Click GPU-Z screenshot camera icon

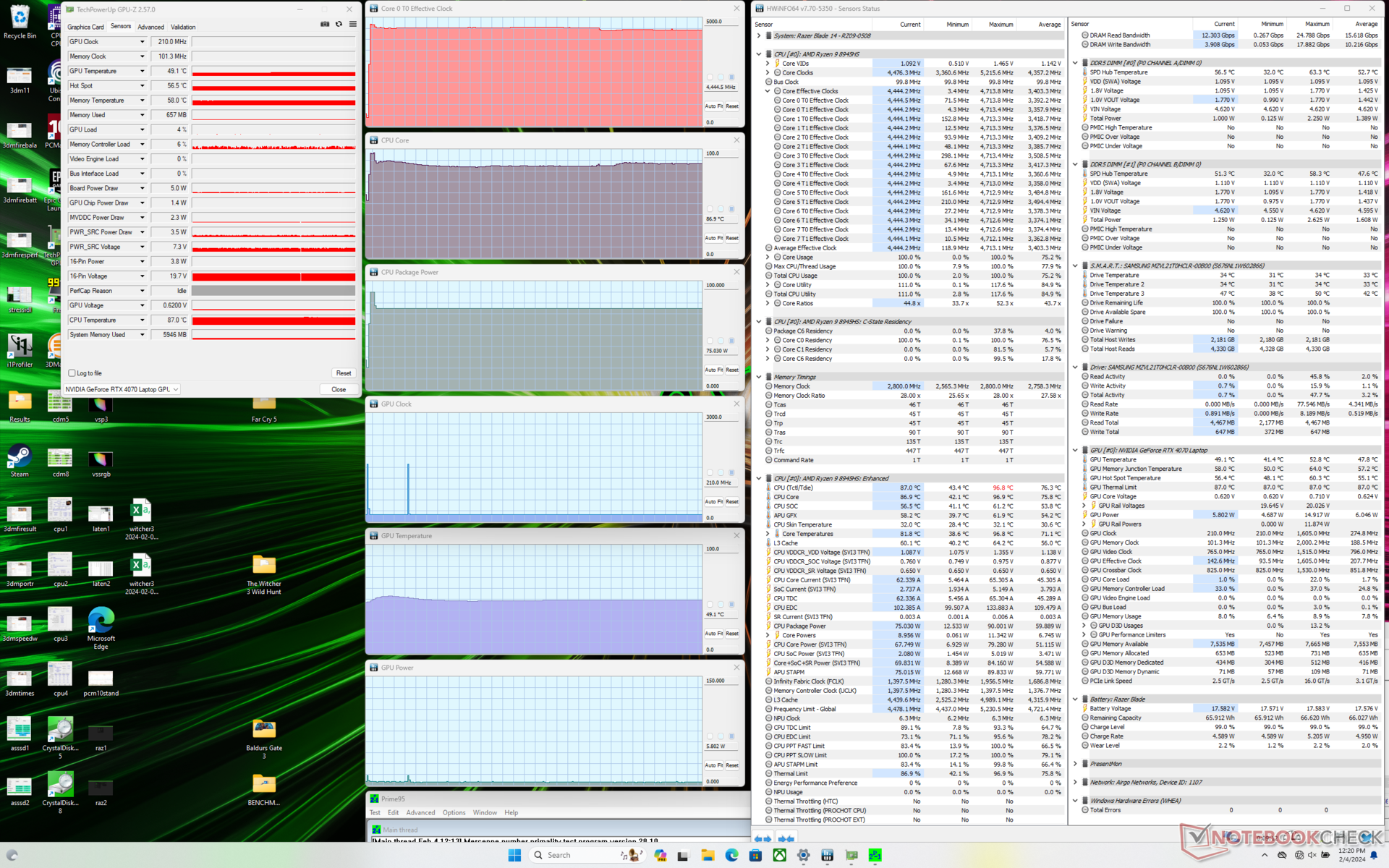325,24
